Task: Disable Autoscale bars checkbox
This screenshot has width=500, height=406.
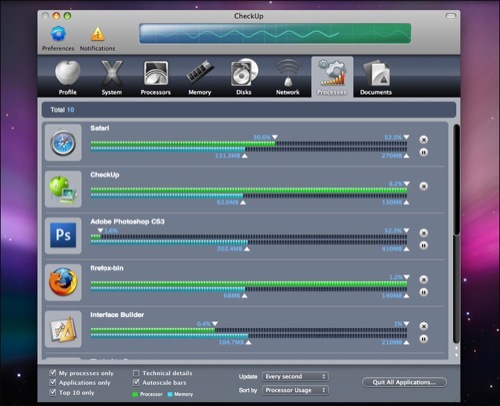Action: click(x=136, y=382)
